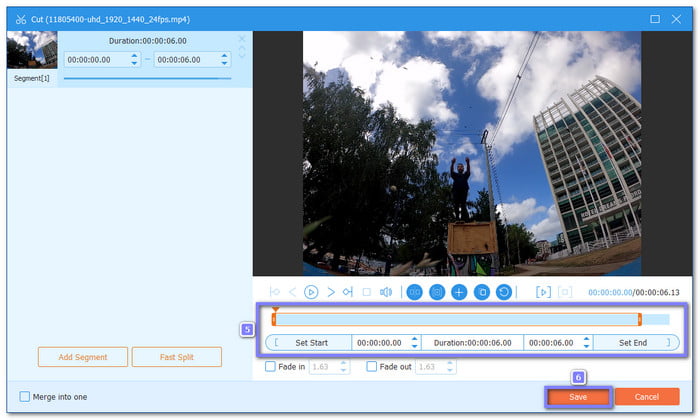The height and width of the screenshot is (420, 700).
Task: Click the plus add segment round icon
Action: tap(459, 292)
